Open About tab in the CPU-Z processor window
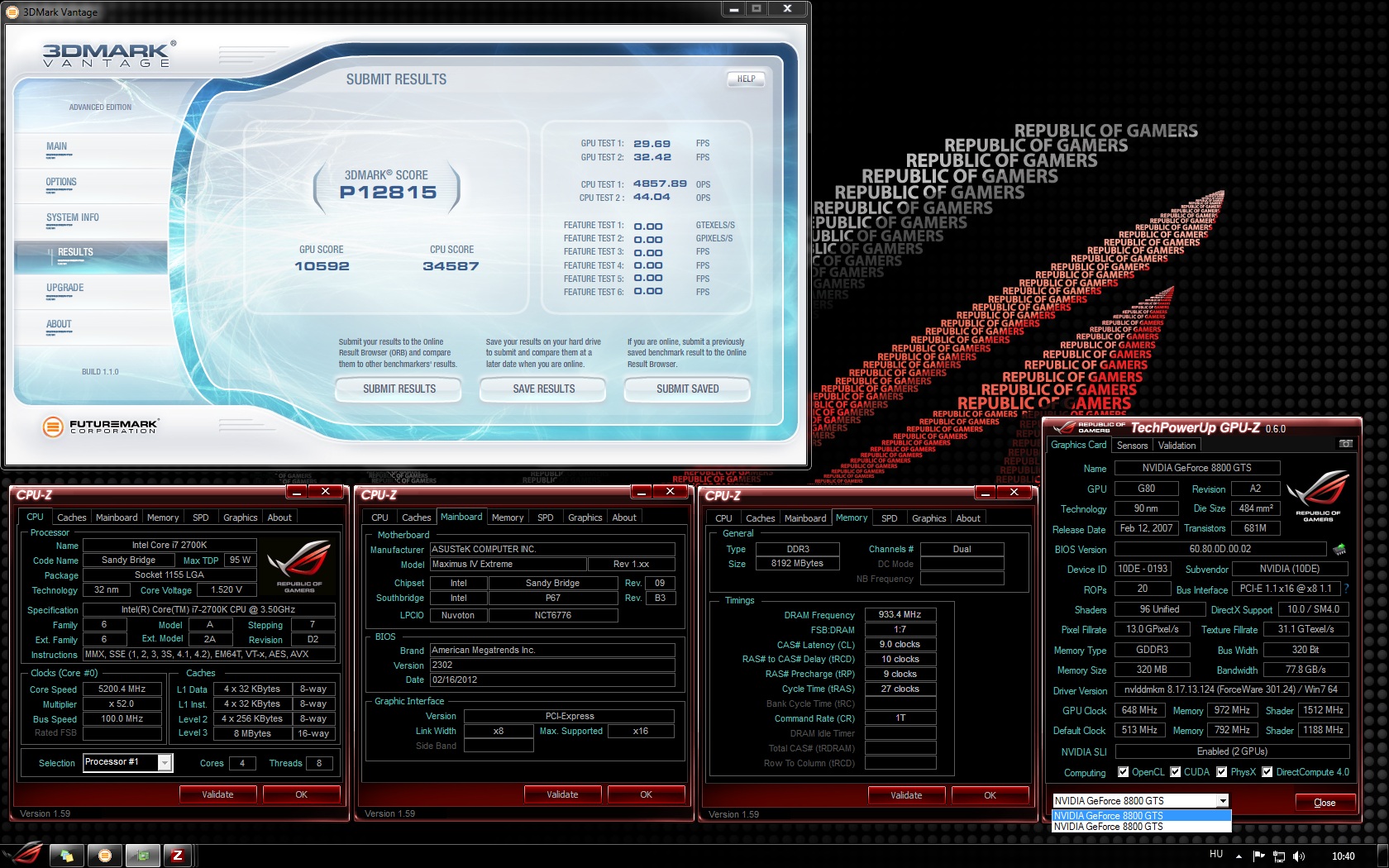Image resolution: width=1389 pixels, height=868 pixels. pyautogui.click(x=279, y=517)
